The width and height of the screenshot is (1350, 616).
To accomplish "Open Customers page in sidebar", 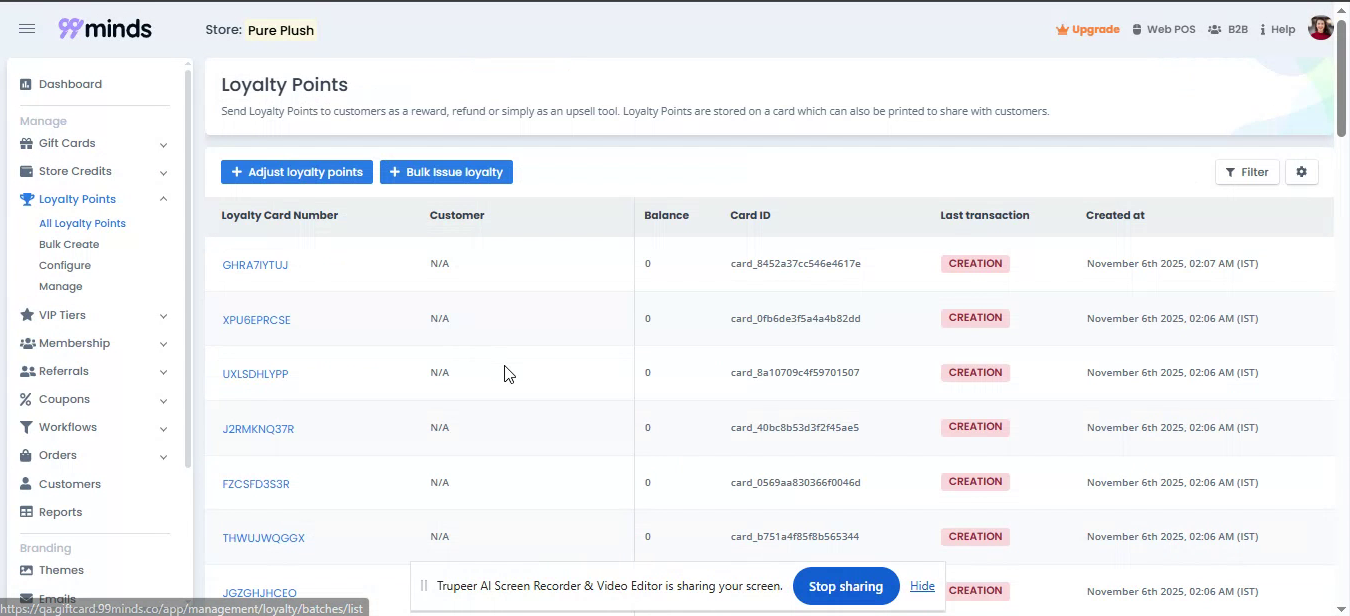I will click(x=70, y=485).
